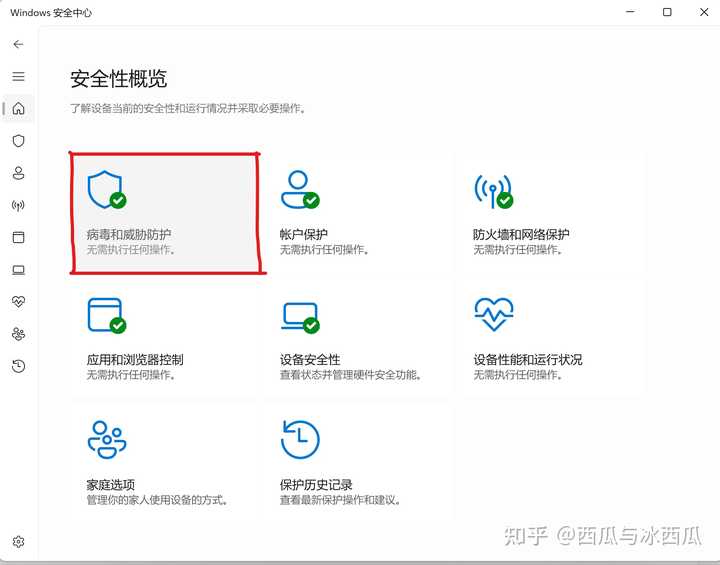
Task: Click shield icon on 病毒和威胁防护 card
Action: (x=107, y=190)
